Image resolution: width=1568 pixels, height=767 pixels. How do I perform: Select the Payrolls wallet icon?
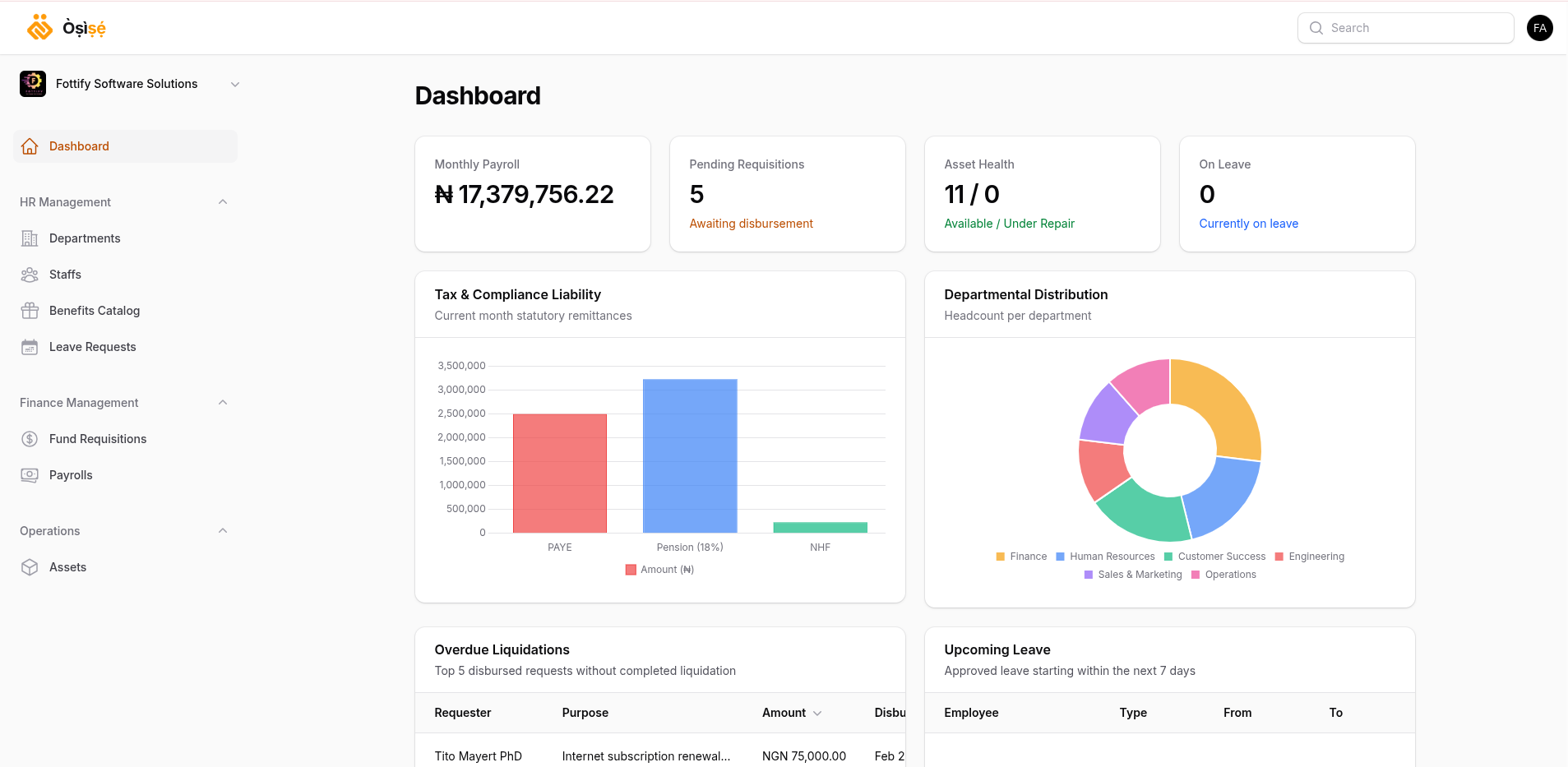[x=30, y=474]
